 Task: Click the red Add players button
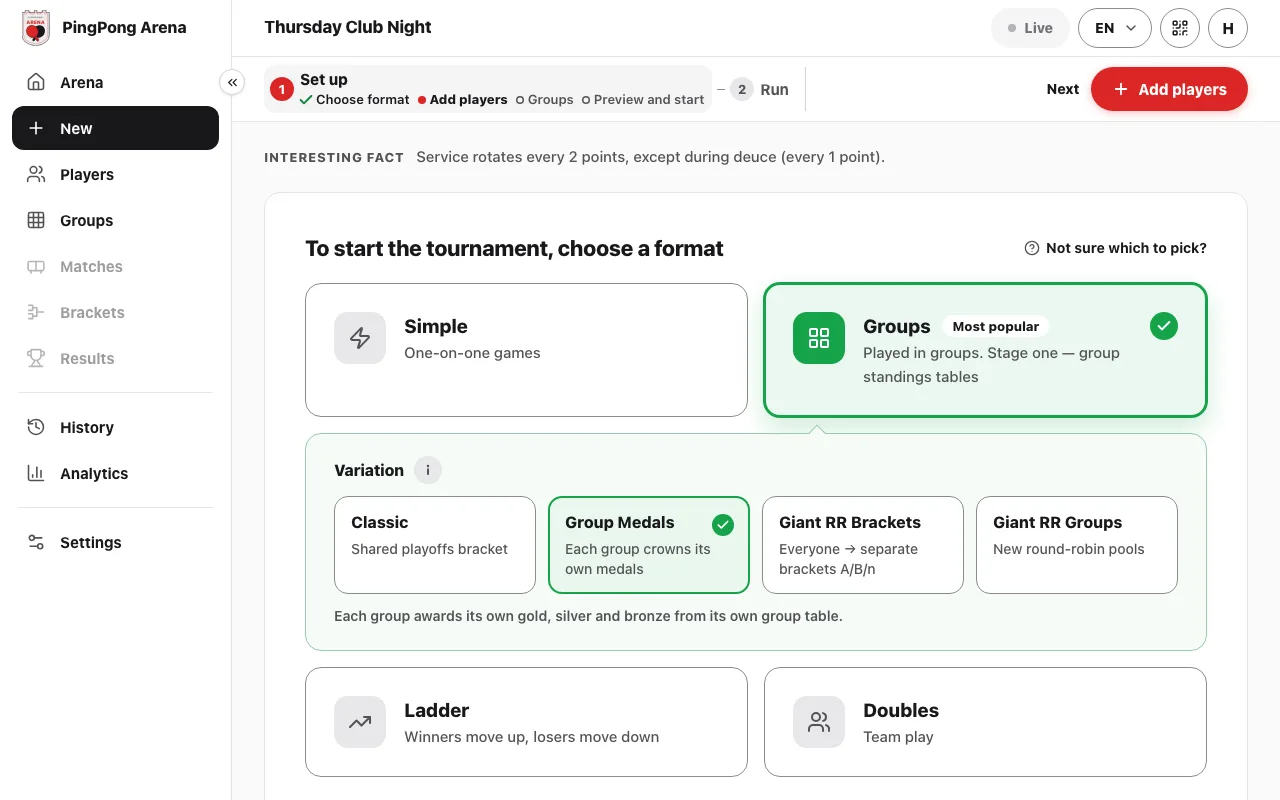click(x=1169, y=89)
